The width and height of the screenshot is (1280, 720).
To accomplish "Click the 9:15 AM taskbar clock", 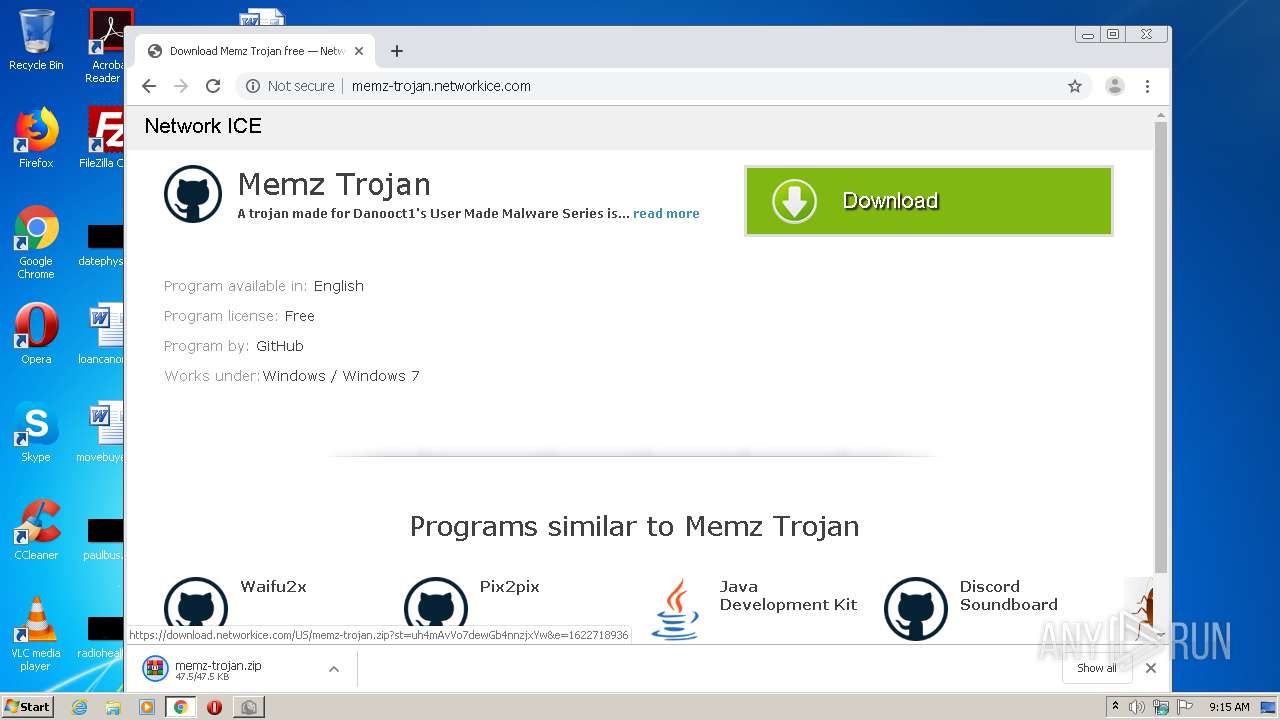I will pyautogui.click(x=1229, y=707).
